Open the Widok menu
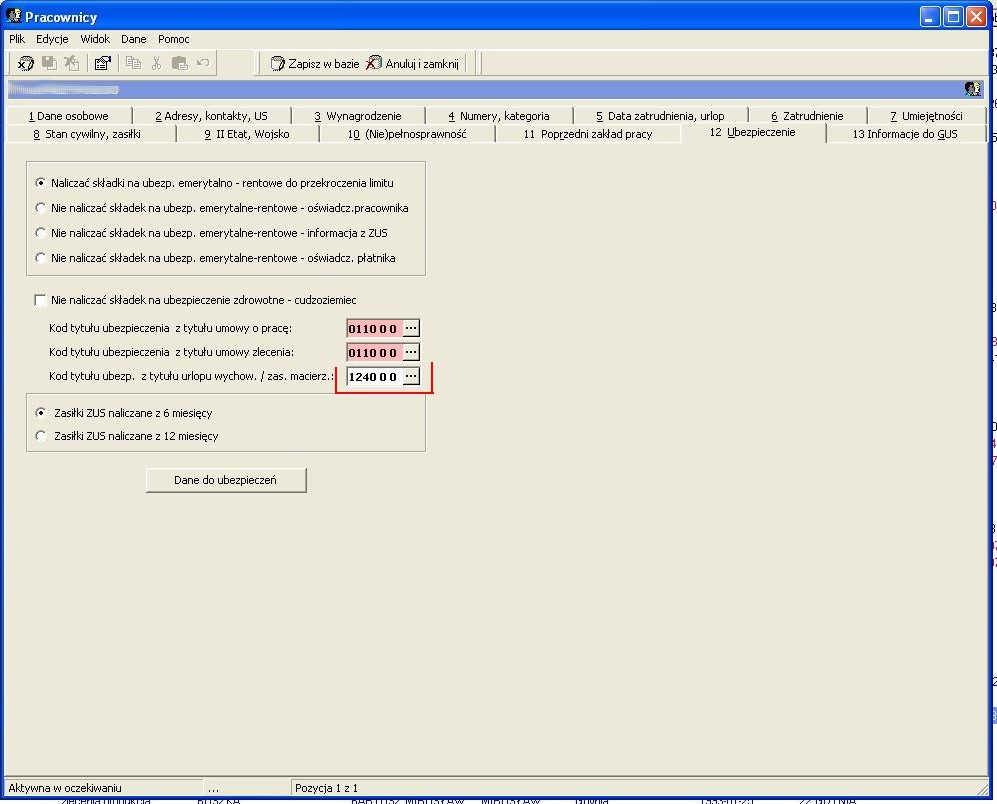This screenshot has width=997, height=804. point(95,39)
